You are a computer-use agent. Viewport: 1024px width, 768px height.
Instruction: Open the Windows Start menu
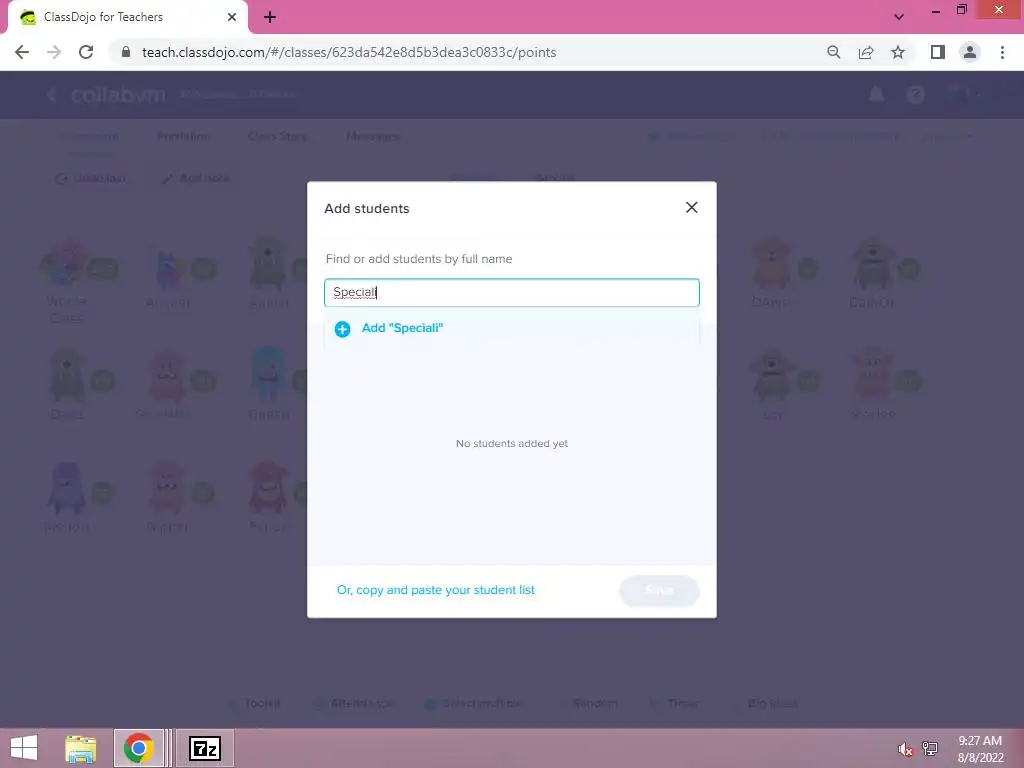24,748
